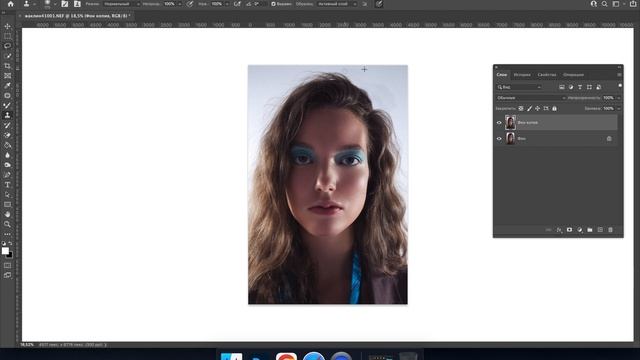Change the screen mode
The width and height of the screenshot is (640, 360).
click(7, 276)
